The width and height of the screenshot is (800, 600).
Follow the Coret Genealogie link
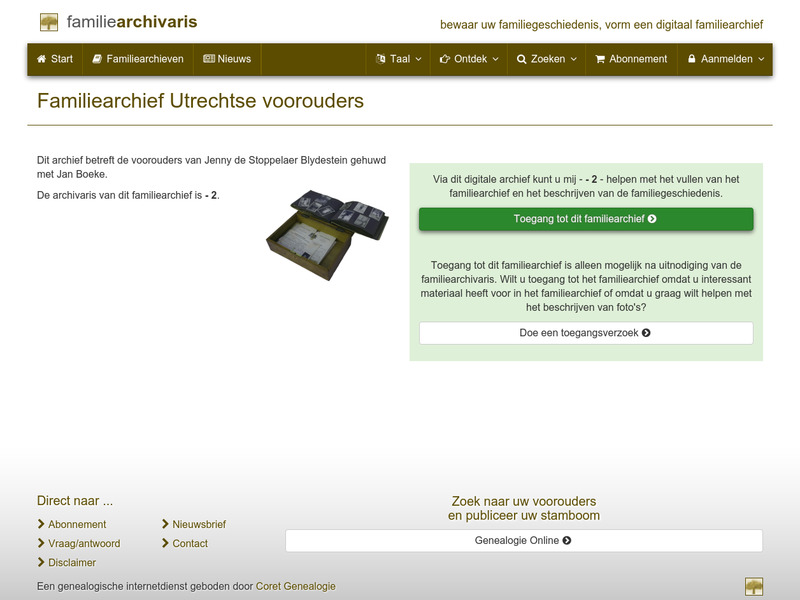point(296,585)
